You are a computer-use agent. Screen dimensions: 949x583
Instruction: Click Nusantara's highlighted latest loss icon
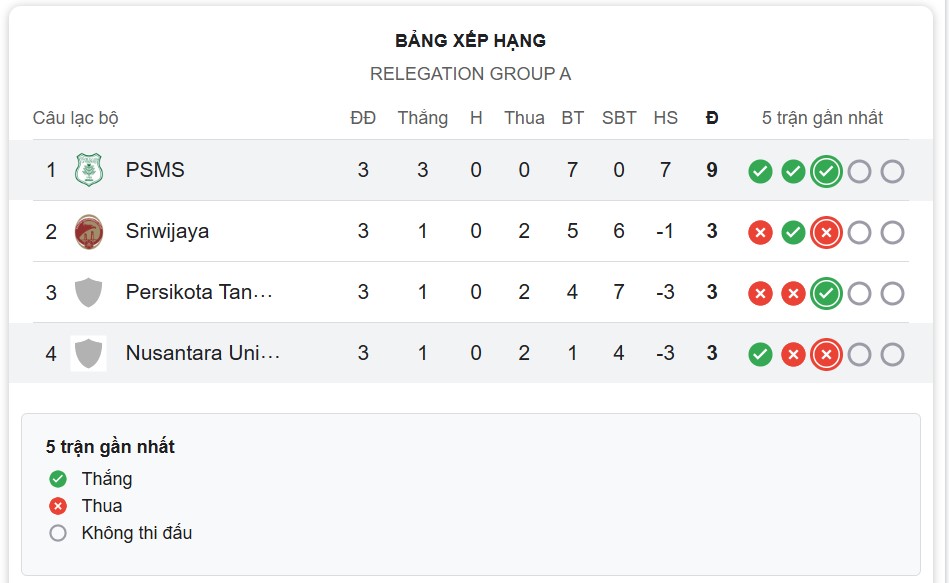826,355
